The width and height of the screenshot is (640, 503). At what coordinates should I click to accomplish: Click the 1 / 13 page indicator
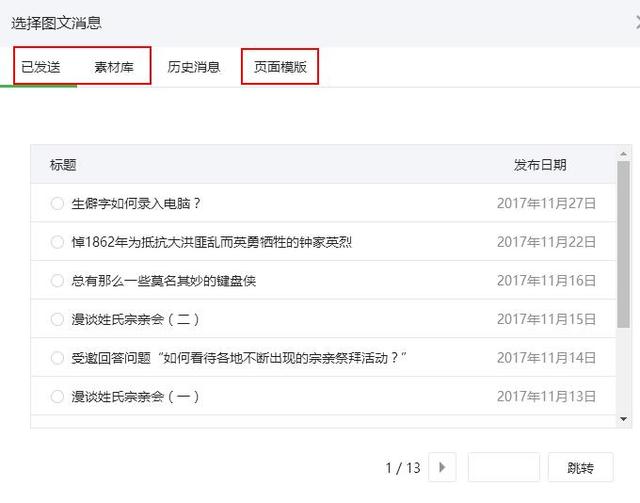coord(403,467)
